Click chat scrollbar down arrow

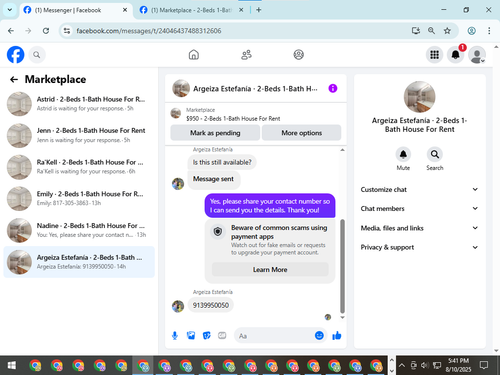point(342,317)
